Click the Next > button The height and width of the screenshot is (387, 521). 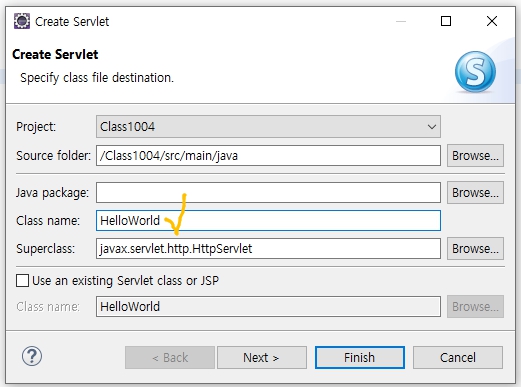[x=262, y=357]
